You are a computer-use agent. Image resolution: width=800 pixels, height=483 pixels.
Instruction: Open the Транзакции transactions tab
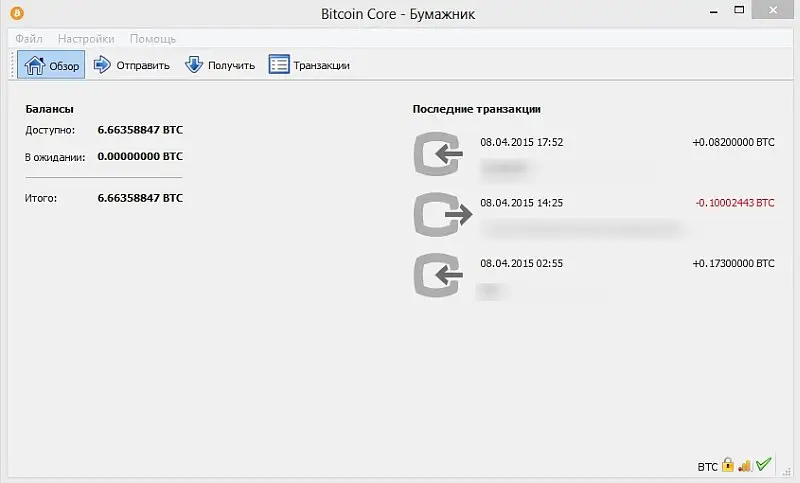click(309, 65)
